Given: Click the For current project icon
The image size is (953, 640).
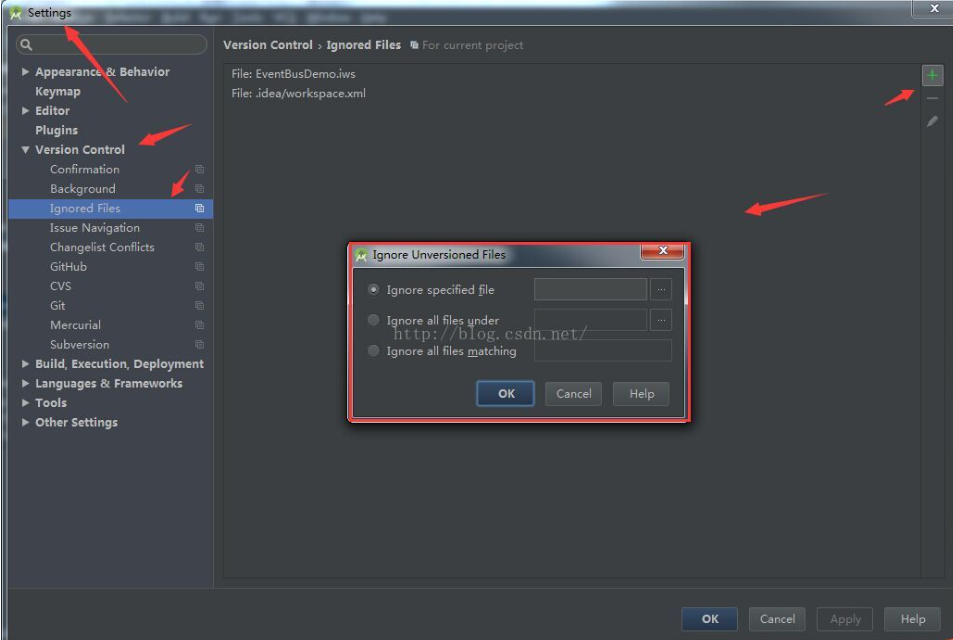Looking at the screenshot, I should pos(414,45).
